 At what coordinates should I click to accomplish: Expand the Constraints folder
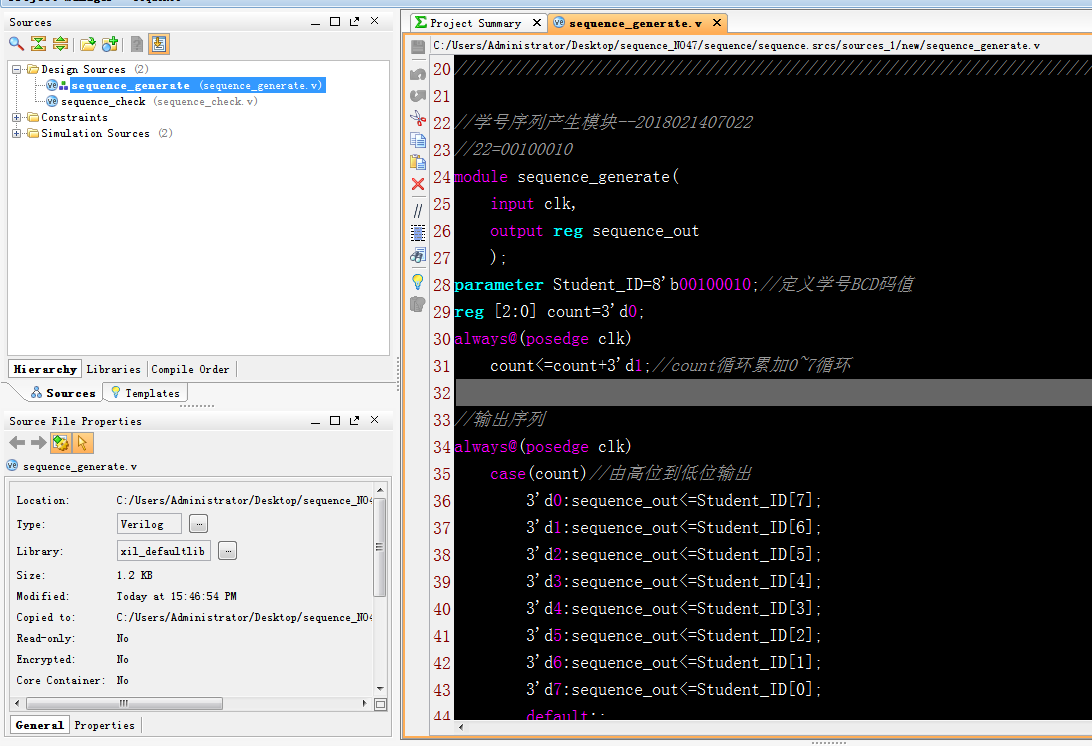click(x=17, y=118)
